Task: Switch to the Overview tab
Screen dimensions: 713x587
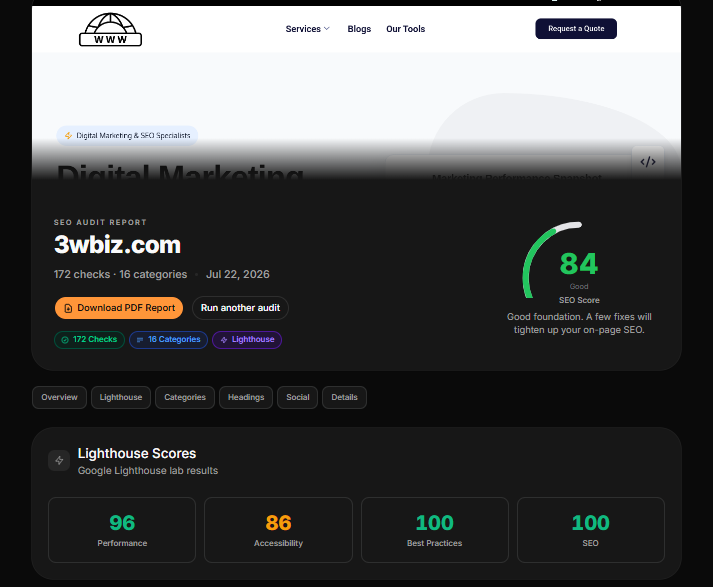Action: 59,397
